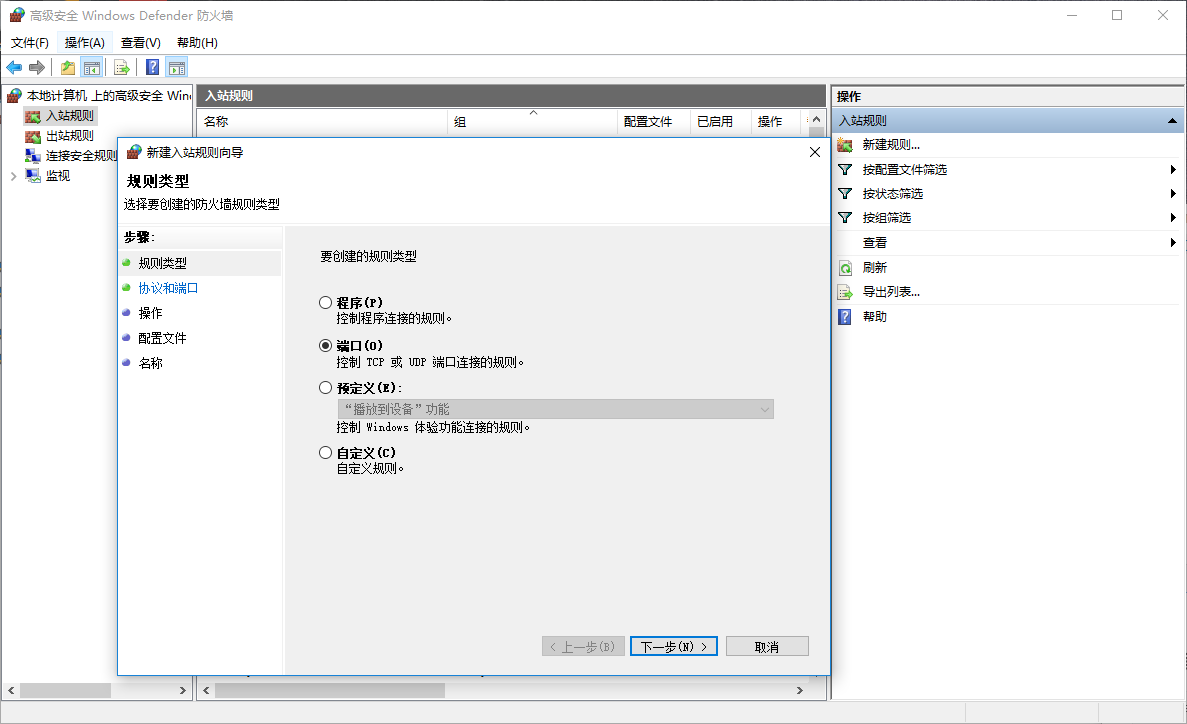Select the 端口(O) radio button

326,345
